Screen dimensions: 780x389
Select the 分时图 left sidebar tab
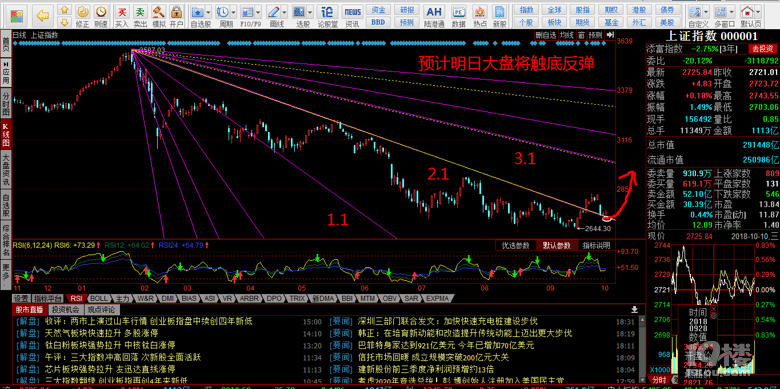[6, 102]
